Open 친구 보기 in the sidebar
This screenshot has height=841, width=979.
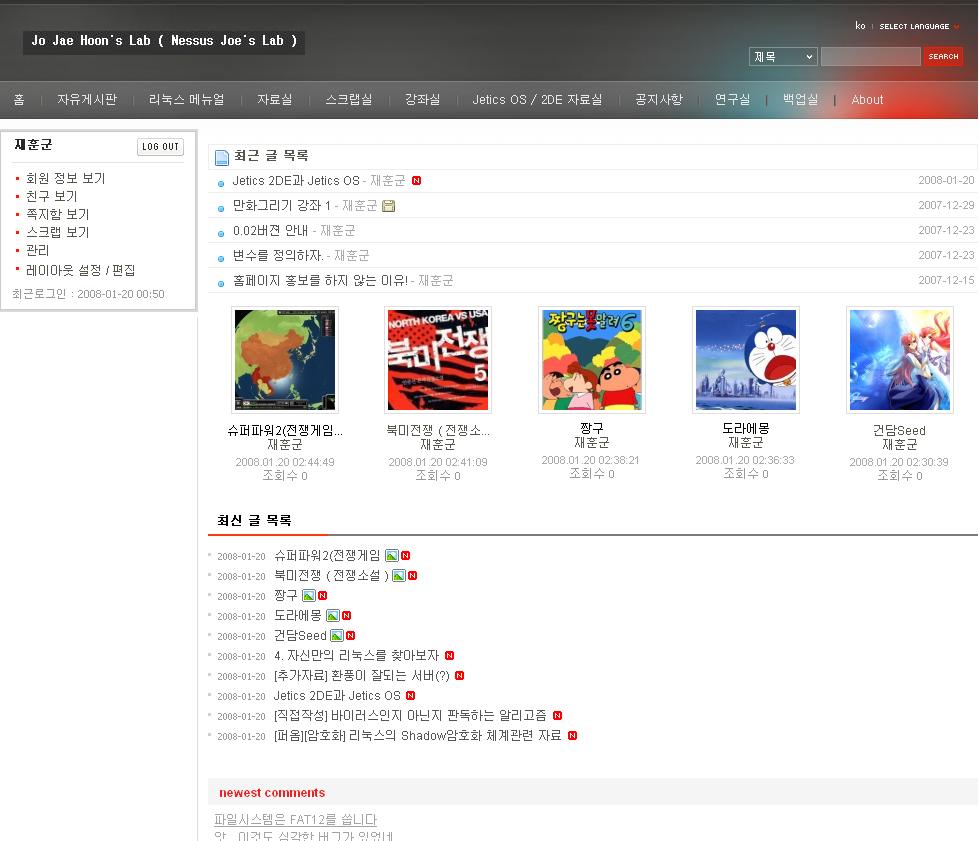coord(52,197)
